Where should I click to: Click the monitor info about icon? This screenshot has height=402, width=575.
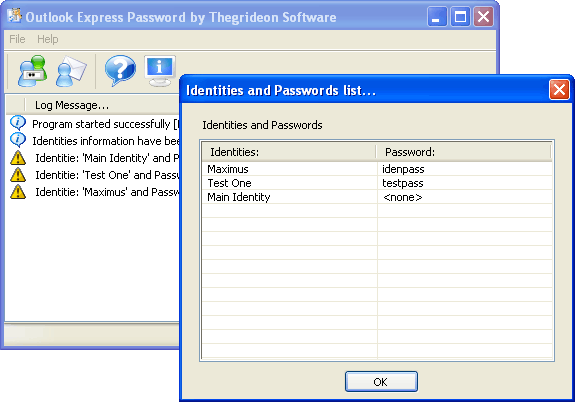click(160, 71)
